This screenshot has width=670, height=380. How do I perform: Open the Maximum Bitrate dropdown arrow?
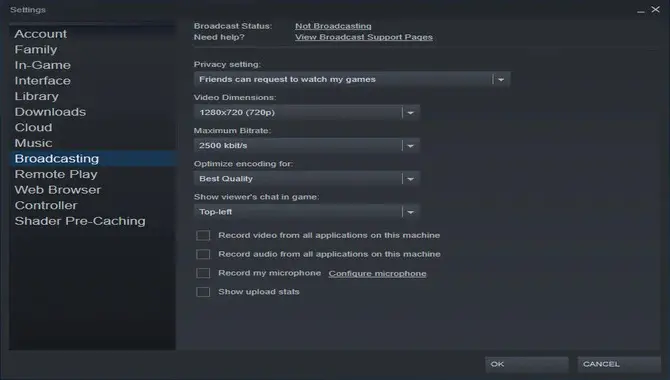point(411,146)
